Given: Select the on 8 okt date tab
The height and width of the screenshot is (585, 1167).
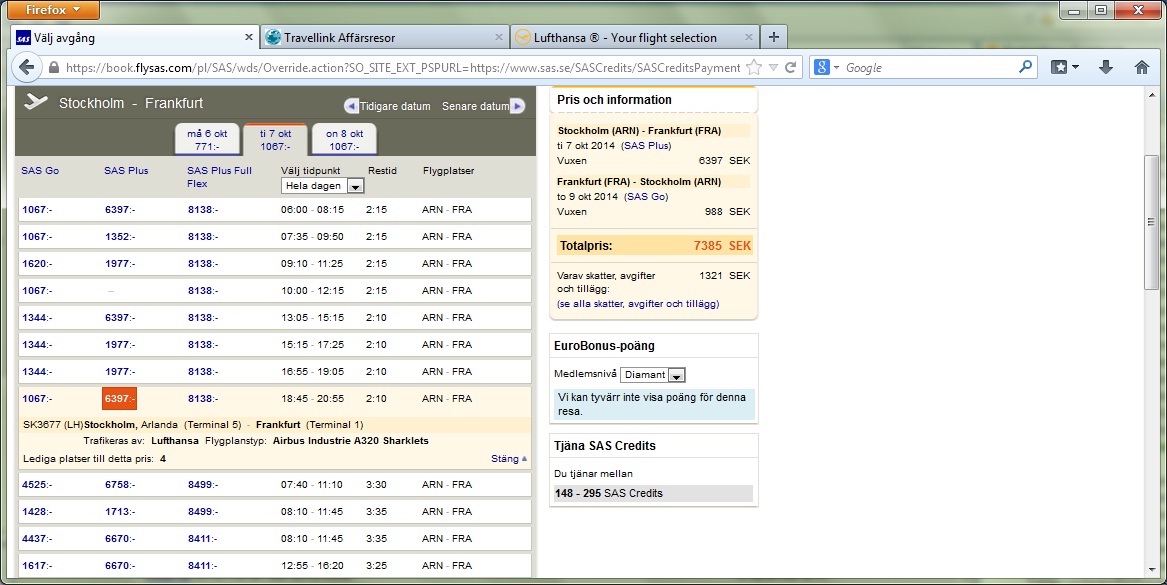Looking at the screenshot, I should (x=345, y=140).
